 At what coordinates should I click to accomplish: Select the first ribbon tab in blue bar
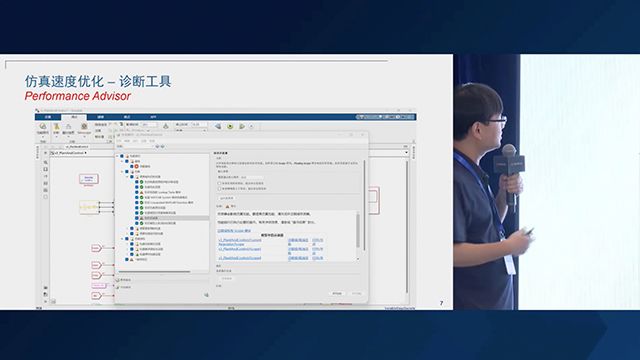48,117
